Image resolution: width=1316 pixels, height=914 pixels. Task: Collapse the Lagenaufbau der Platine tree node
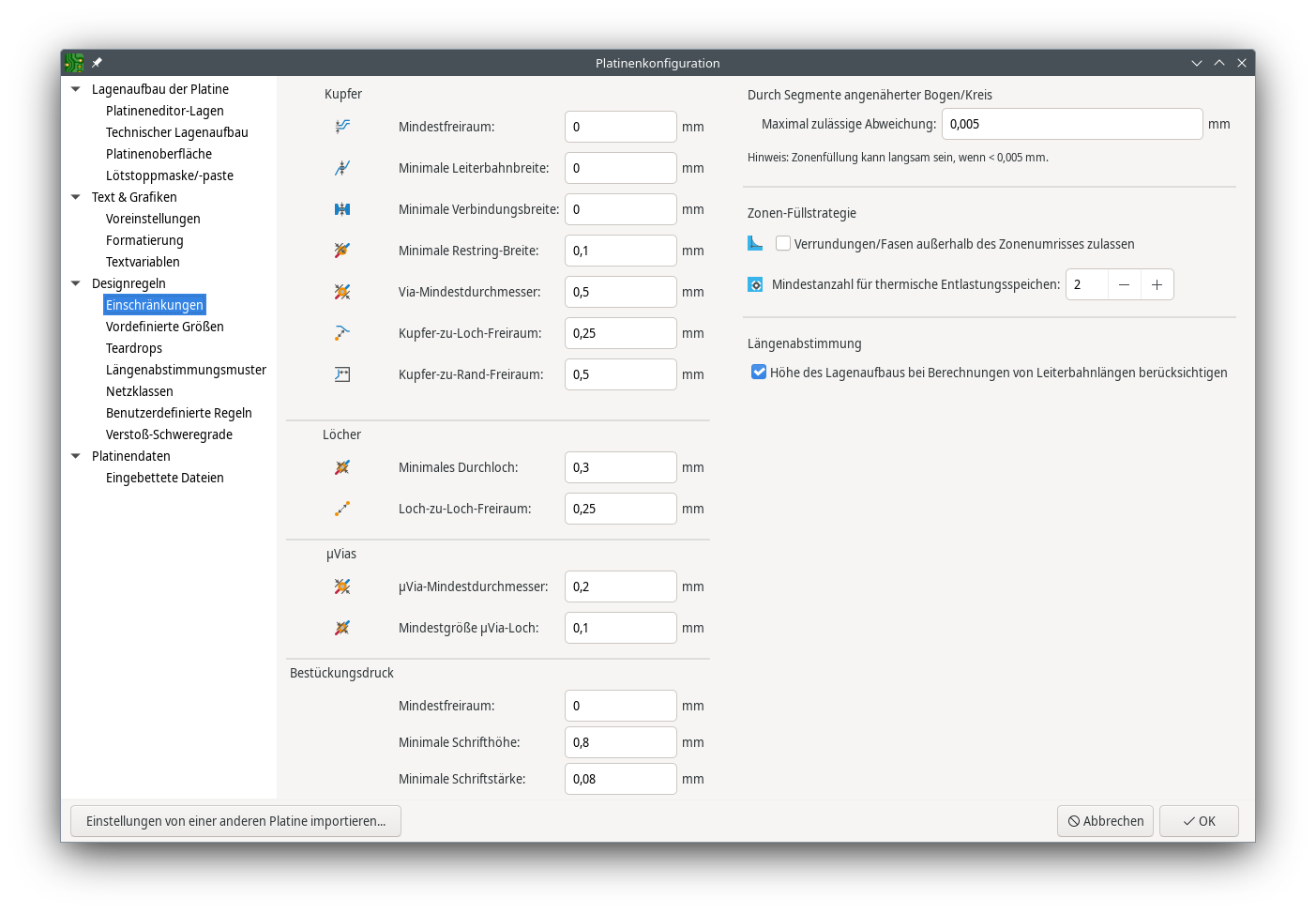coord(76,89)
